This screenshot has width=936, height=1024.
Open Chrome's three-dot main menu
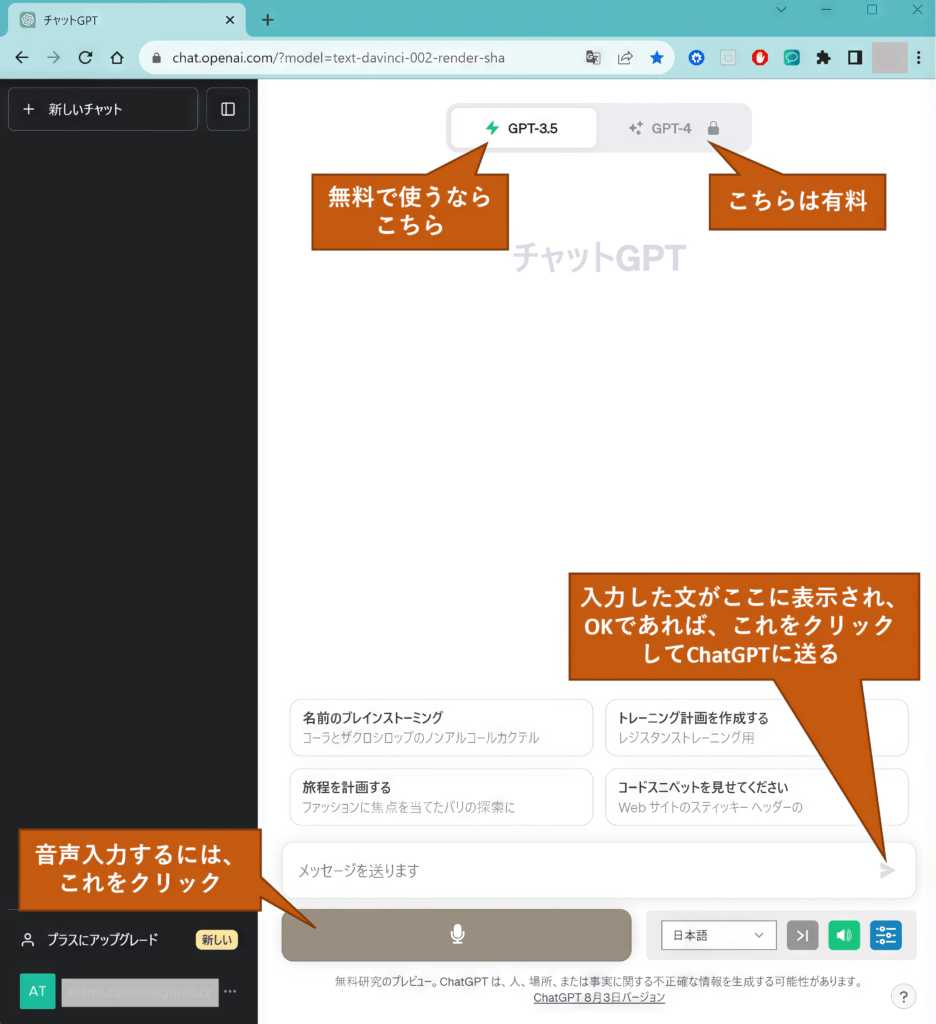[x=918, y=58]
